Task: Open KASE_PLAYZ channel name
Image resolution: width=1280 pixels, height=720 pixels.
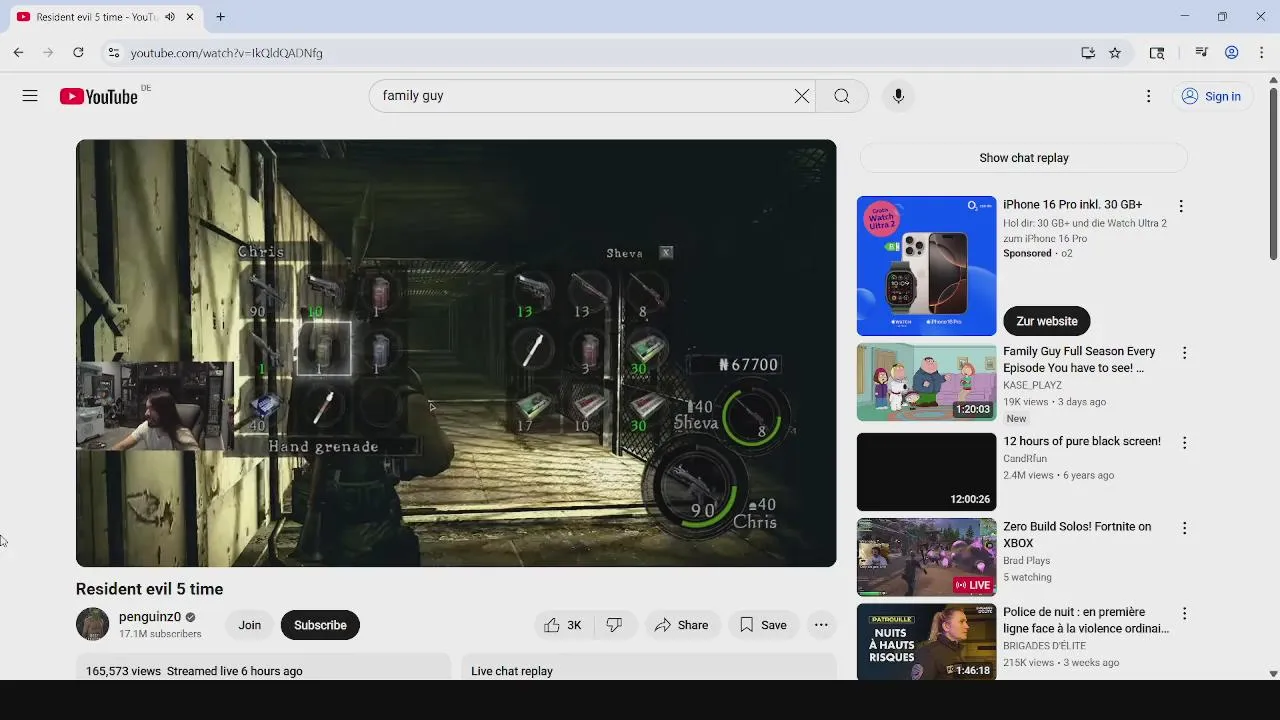Action: [x=1032, y=385]
